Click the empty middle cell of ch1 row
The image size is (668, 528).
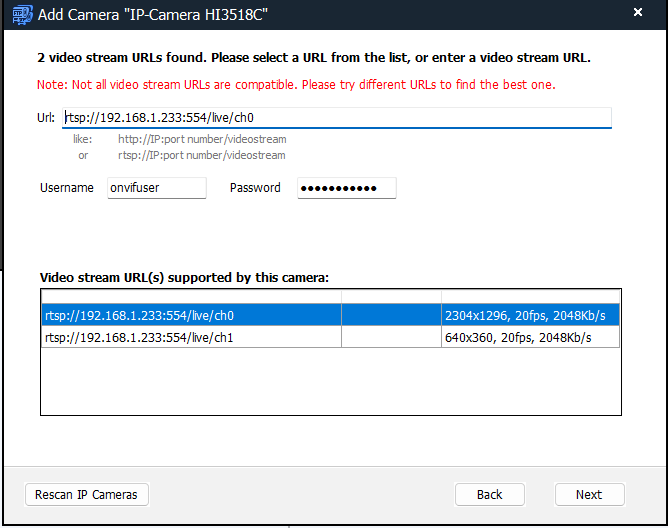click(391, 338)
